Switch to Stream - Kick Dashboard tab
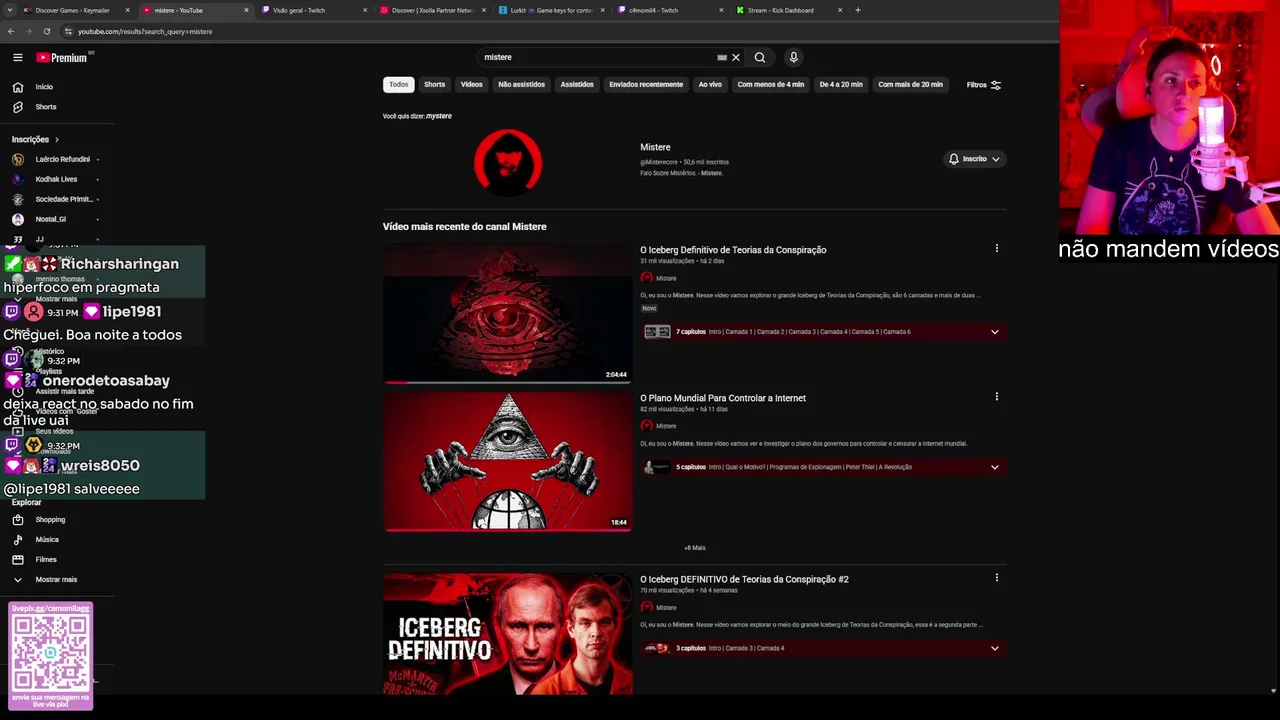 tap(789, 10)
